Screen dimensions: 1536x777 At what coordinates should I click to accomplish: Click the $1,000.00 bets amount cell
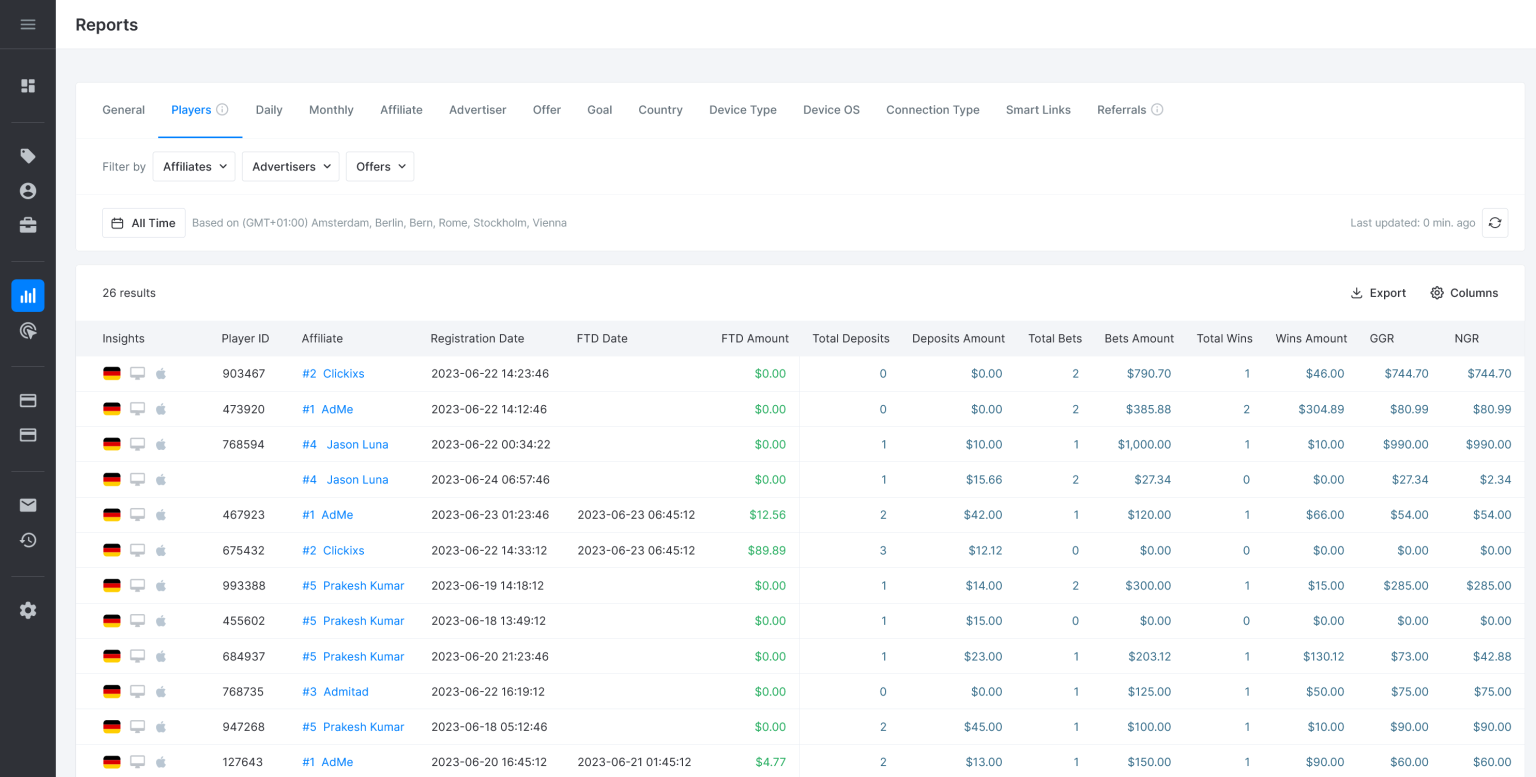[1144, 444]
